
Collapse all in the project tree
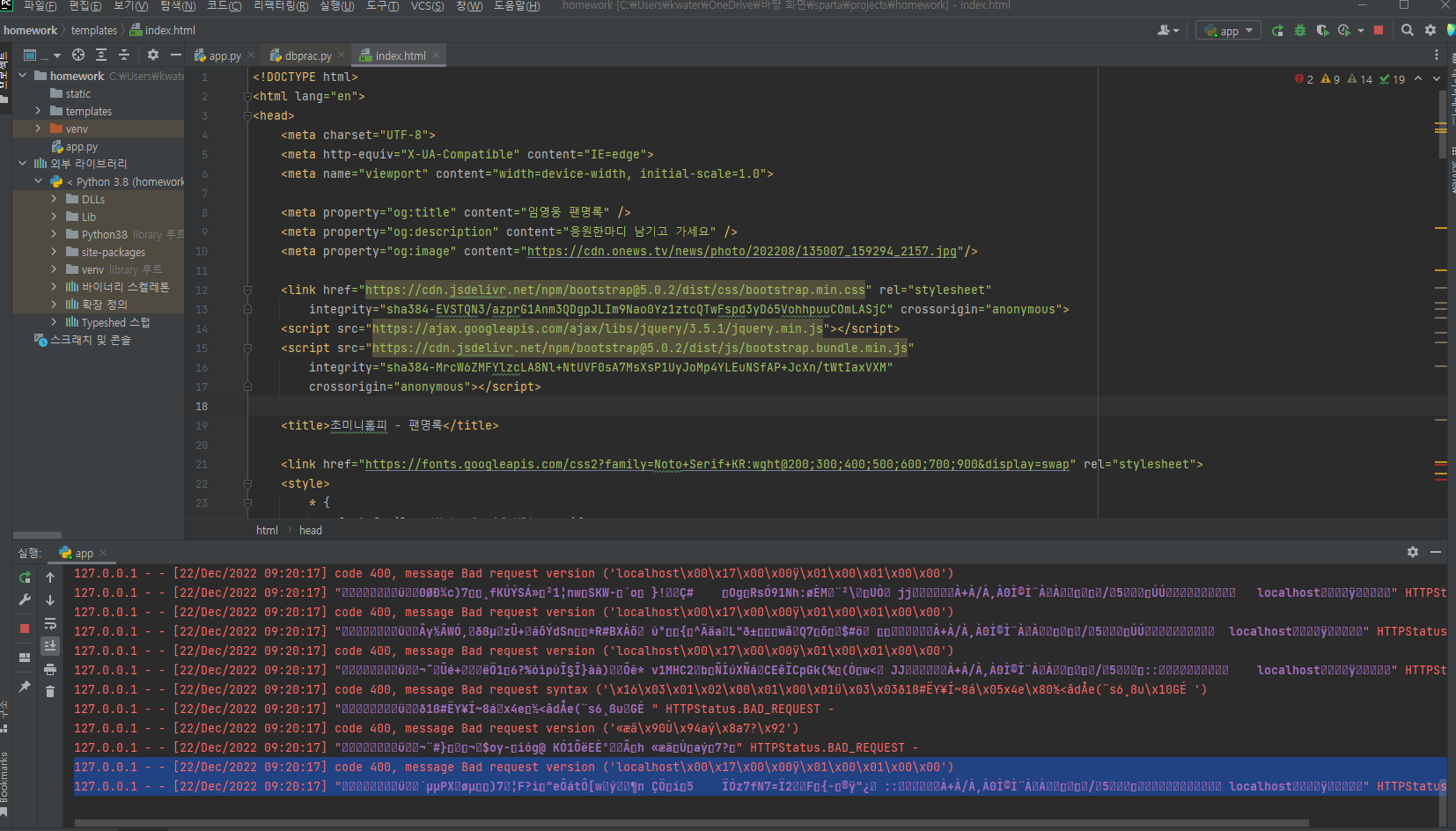(x=124, y=55)
